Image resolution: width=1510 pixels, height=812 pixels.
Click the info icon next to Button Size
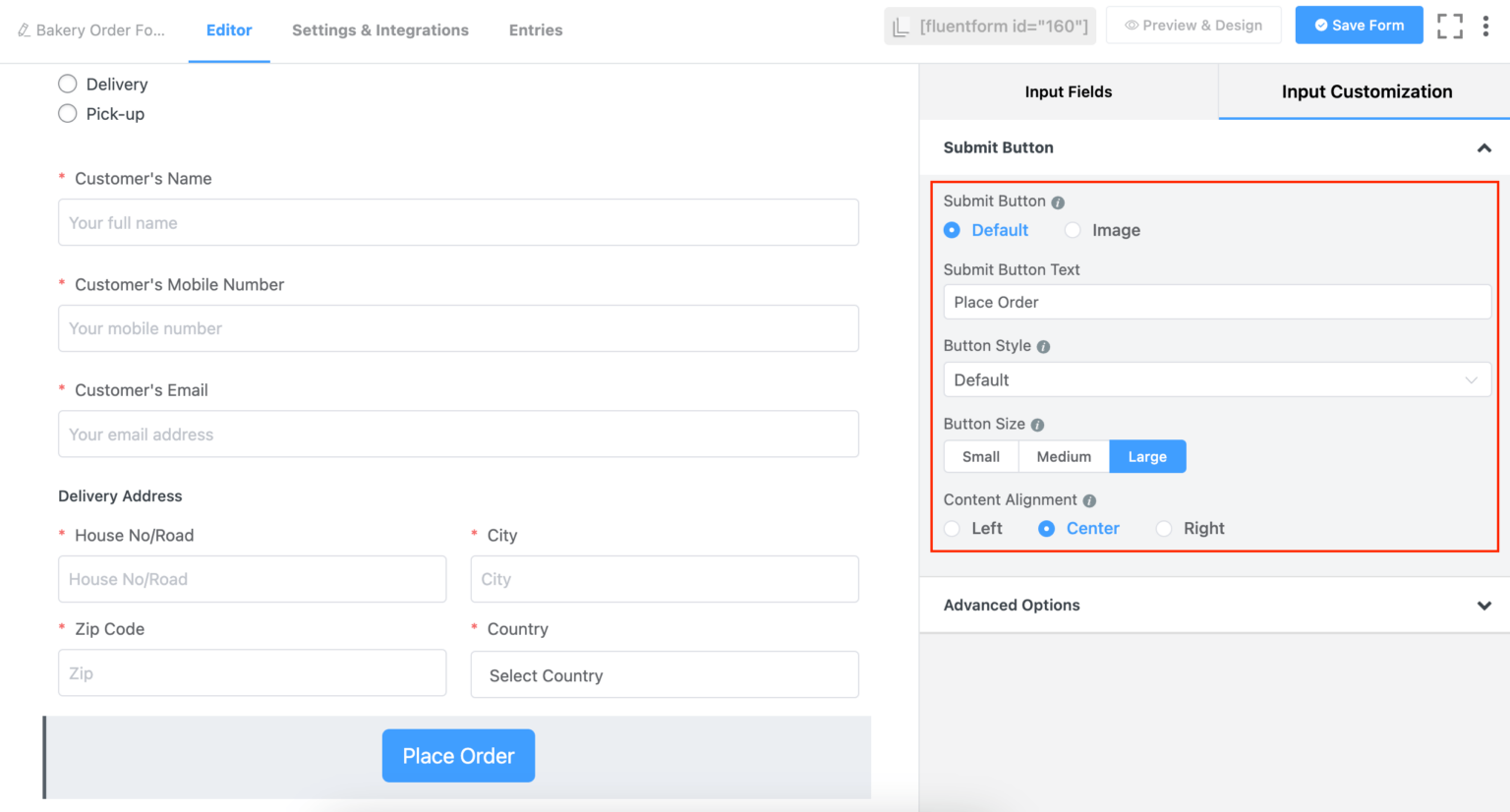[1038, 424]
